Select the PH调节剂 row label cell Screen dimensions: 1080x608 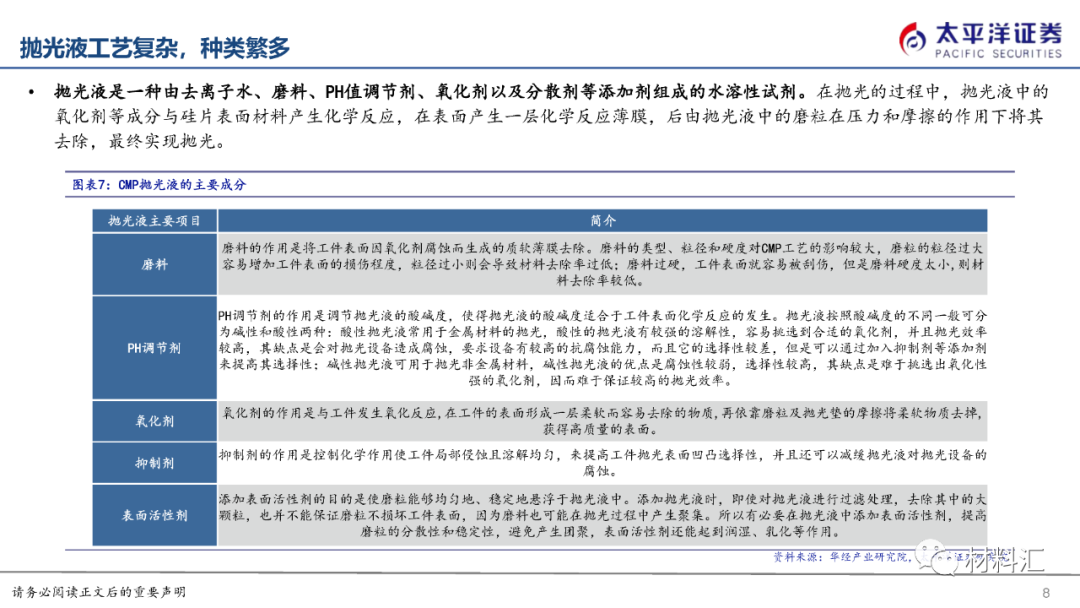[154, 348]
